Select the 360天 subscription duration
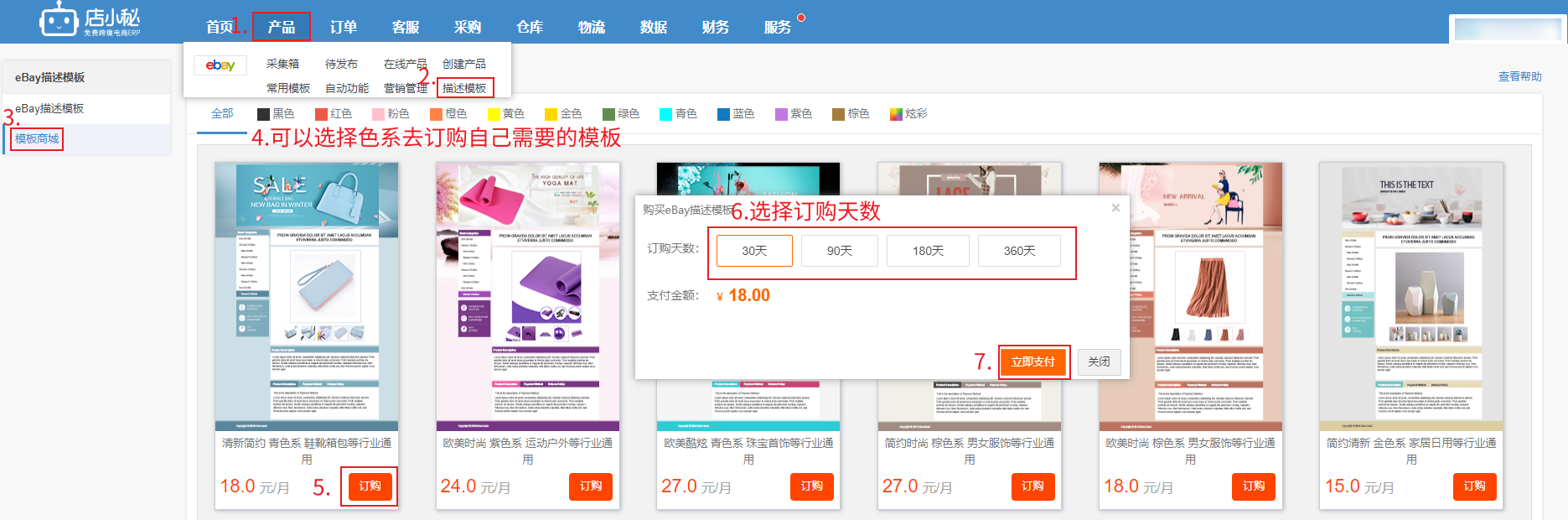This screenshot has height=520, width=1568. (1019, 251)
